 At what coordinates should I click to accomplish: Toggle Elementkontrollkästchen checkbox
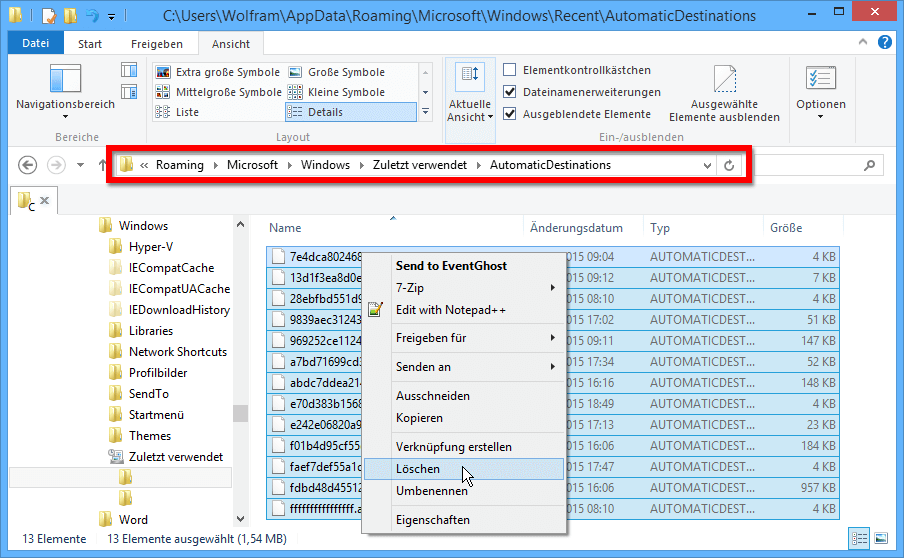[510, 70]
